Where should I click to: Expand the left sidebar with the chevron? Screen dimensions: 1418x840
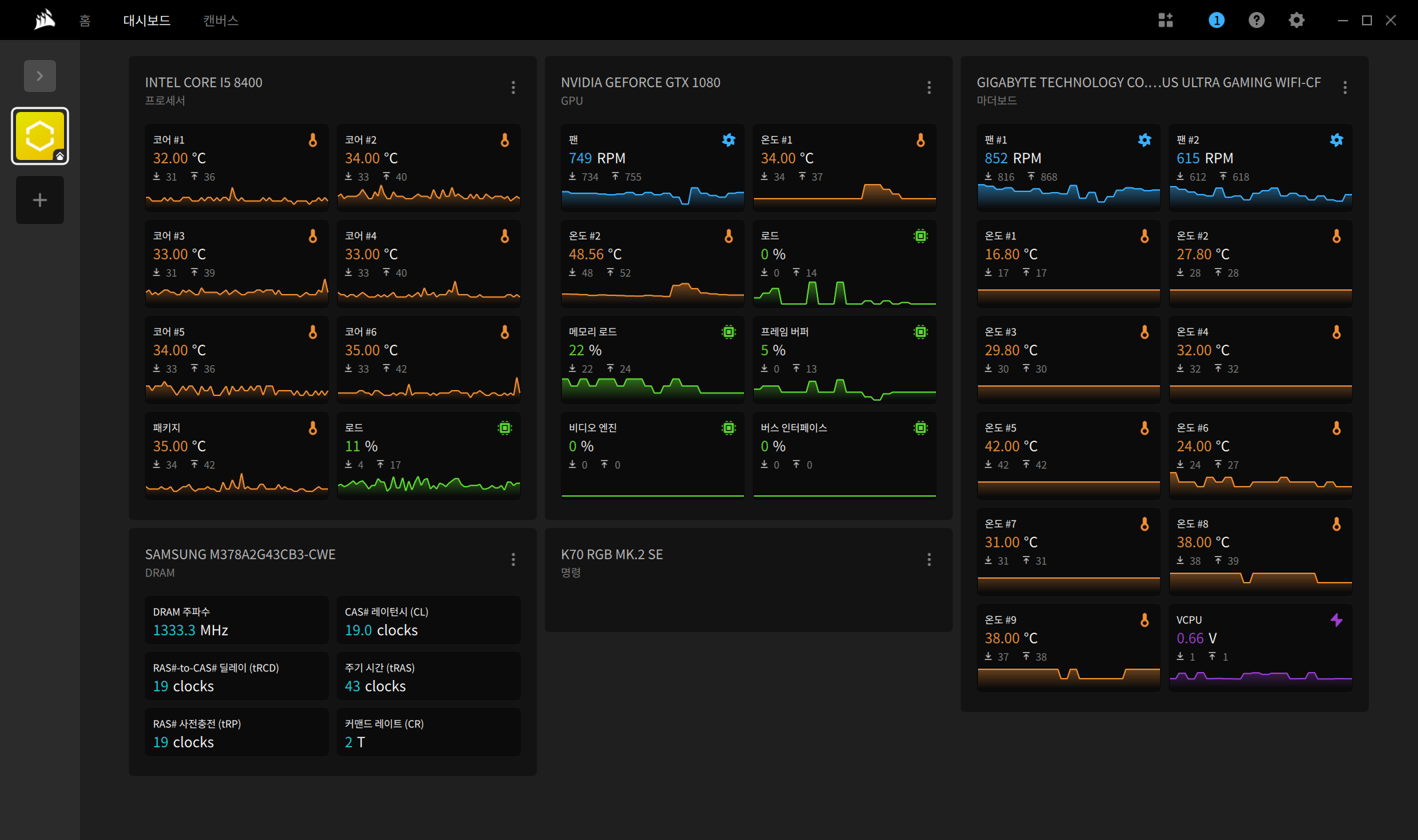coord(40,76)
